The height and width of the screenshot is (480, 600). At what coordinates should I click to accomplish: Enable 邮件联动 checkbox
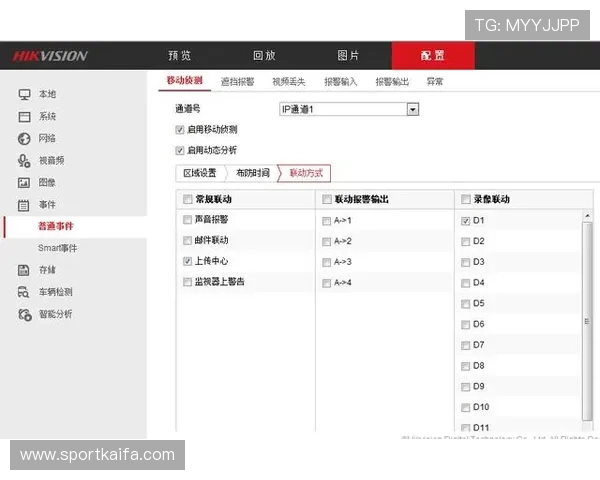click(187, 241)
